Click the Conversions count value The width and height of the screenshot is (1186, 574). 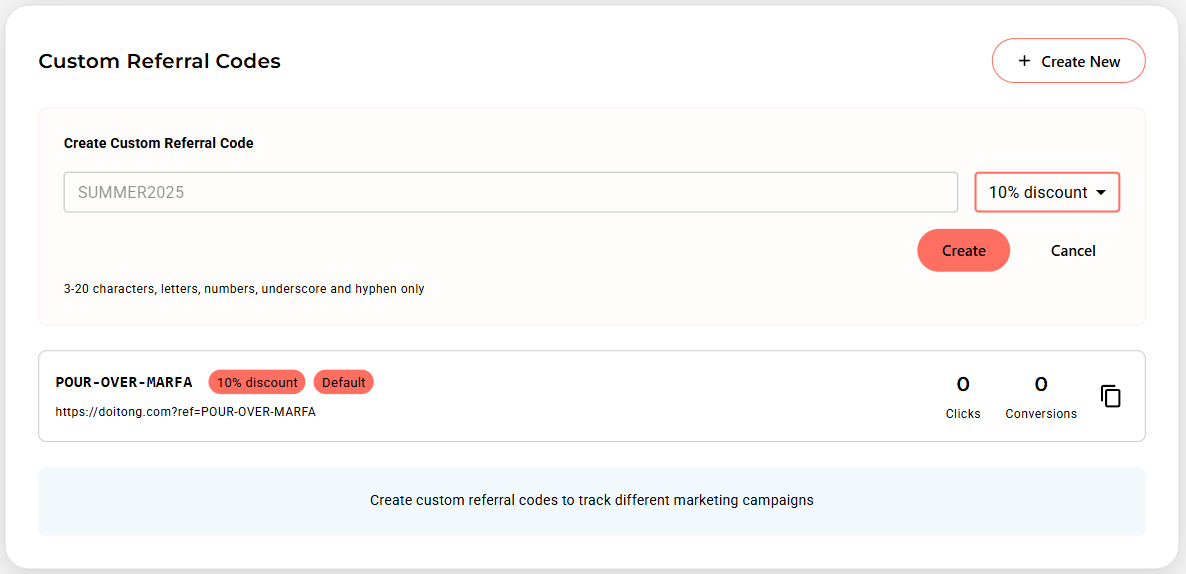coord(1041,385)
